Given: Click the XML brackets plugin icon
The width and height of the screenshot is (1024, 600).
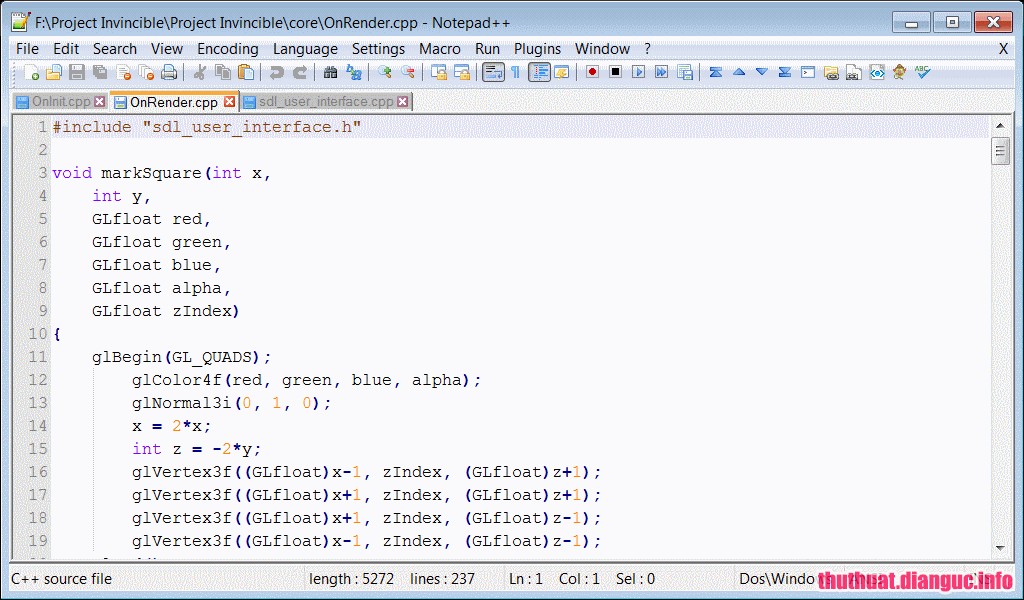Looking at the screenshot, I should (877, 72).
